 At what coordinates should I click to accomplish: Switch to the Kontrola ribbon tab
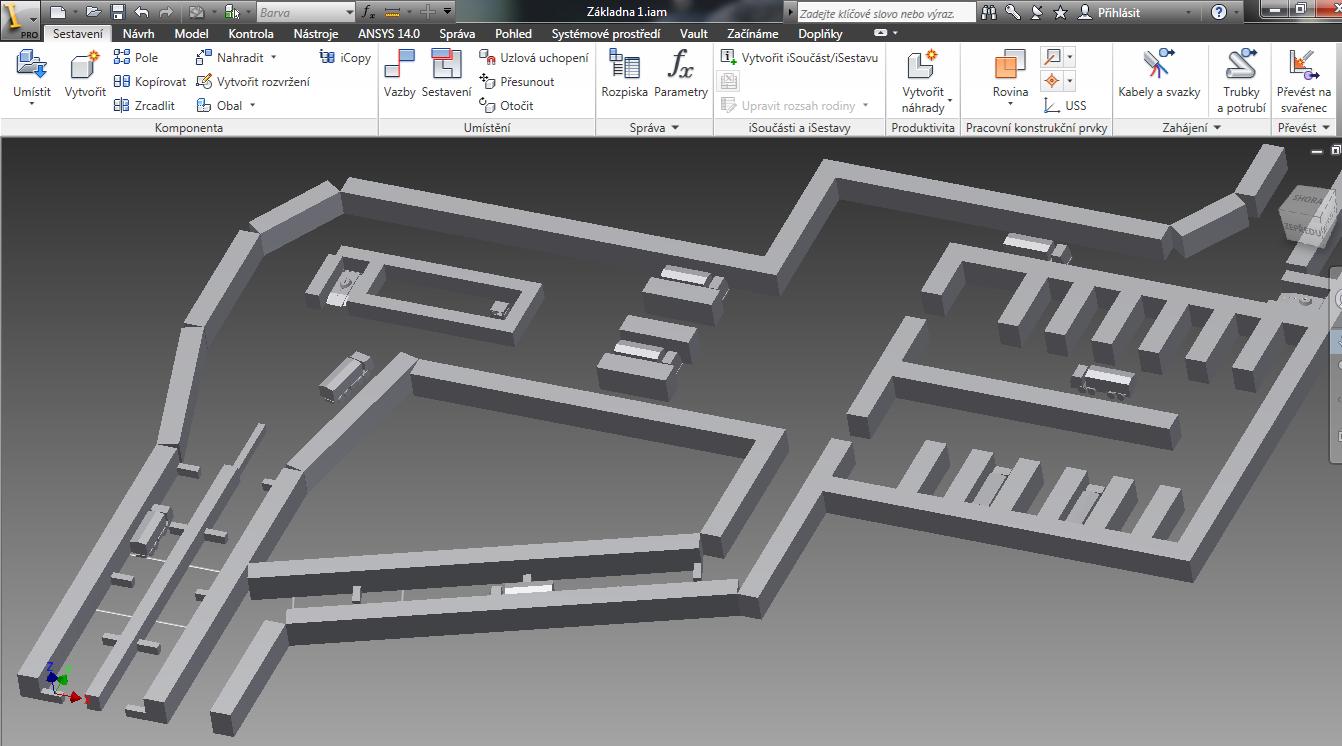point(251,34)
